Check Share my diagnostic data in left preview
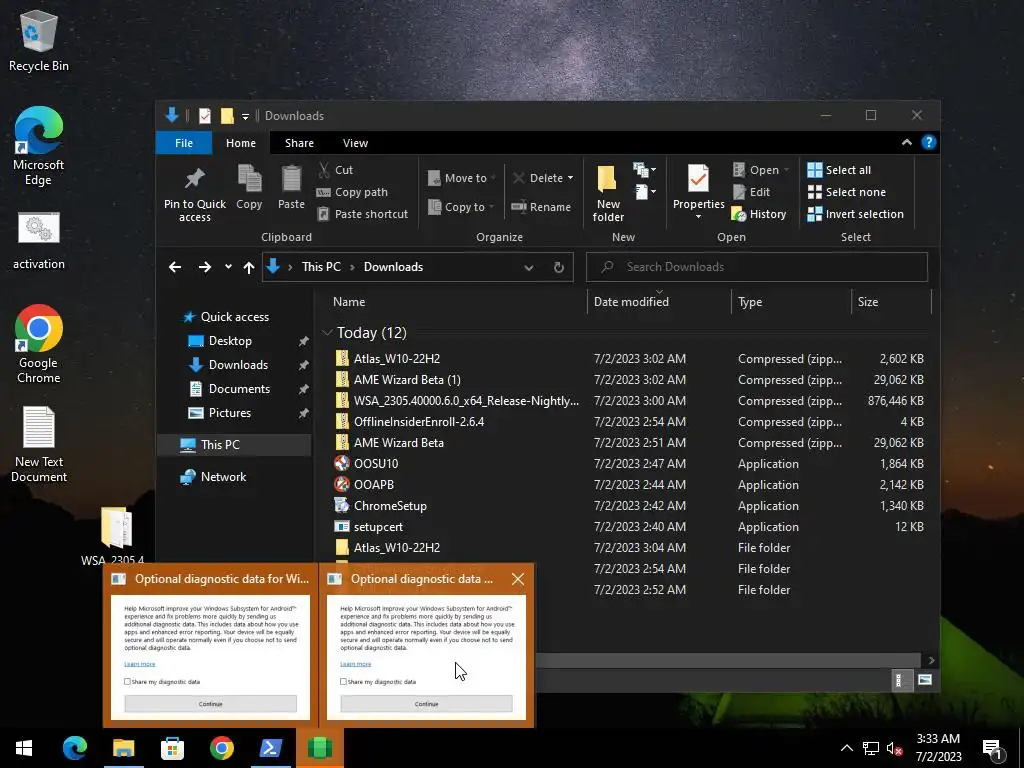 (x=127, y=681)
